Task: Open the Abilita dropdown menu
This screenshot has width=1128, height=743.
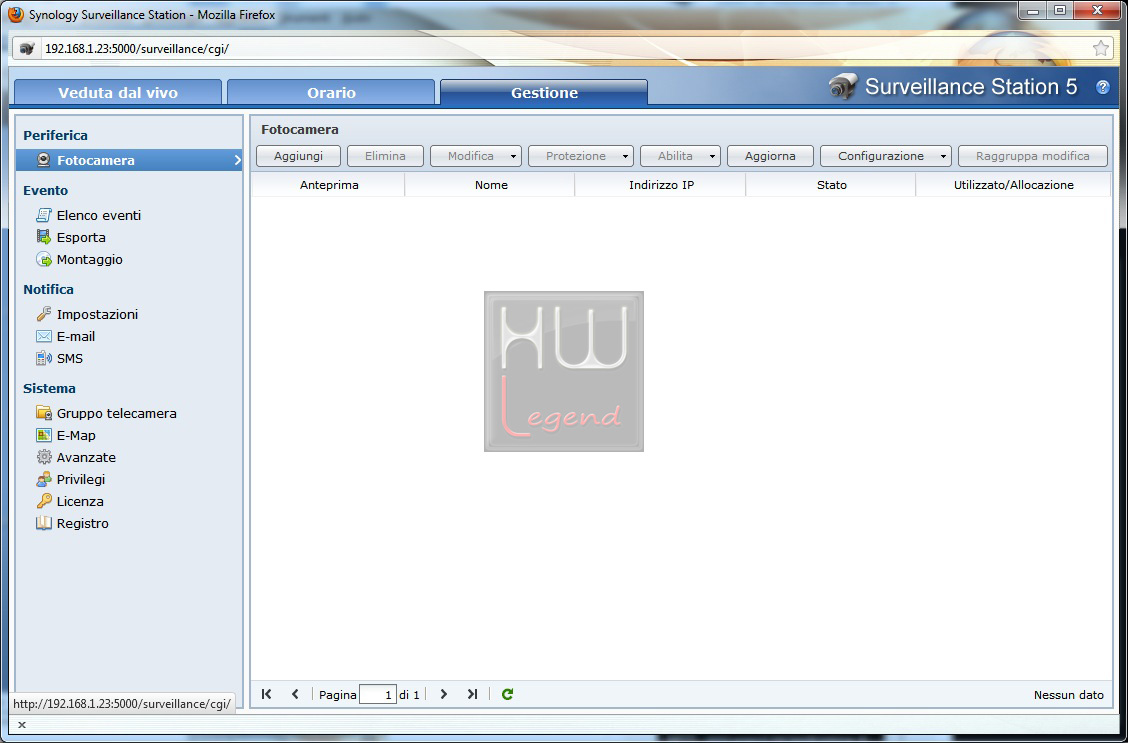Action: pyautogui.click(x=681, y=156)
